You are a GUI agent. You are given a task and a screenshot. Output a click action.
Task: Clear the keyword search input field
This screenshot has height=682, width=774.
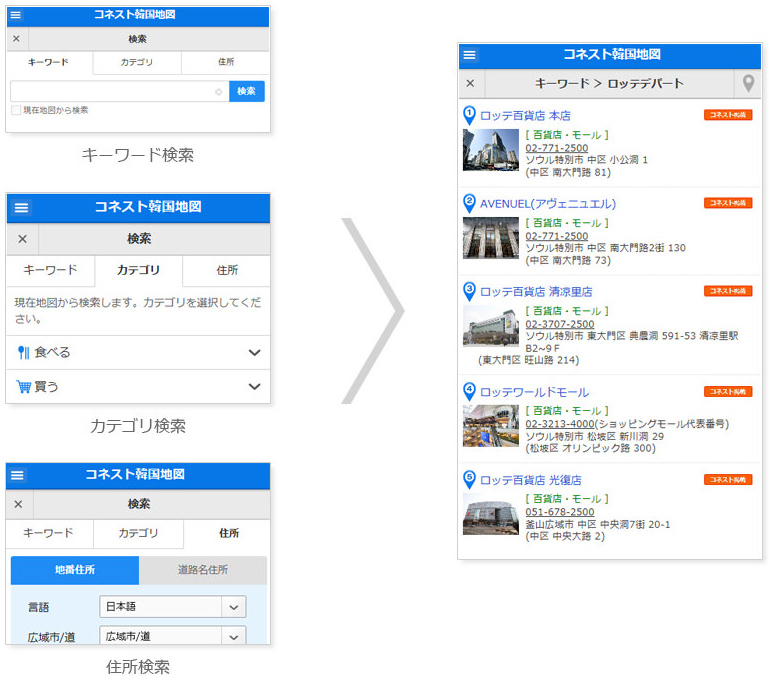click(218, 91)
